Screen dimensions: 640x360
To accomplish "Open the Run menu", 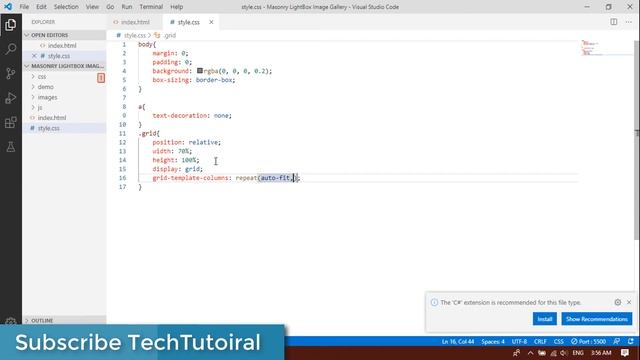I will click(x=127, y=7).
